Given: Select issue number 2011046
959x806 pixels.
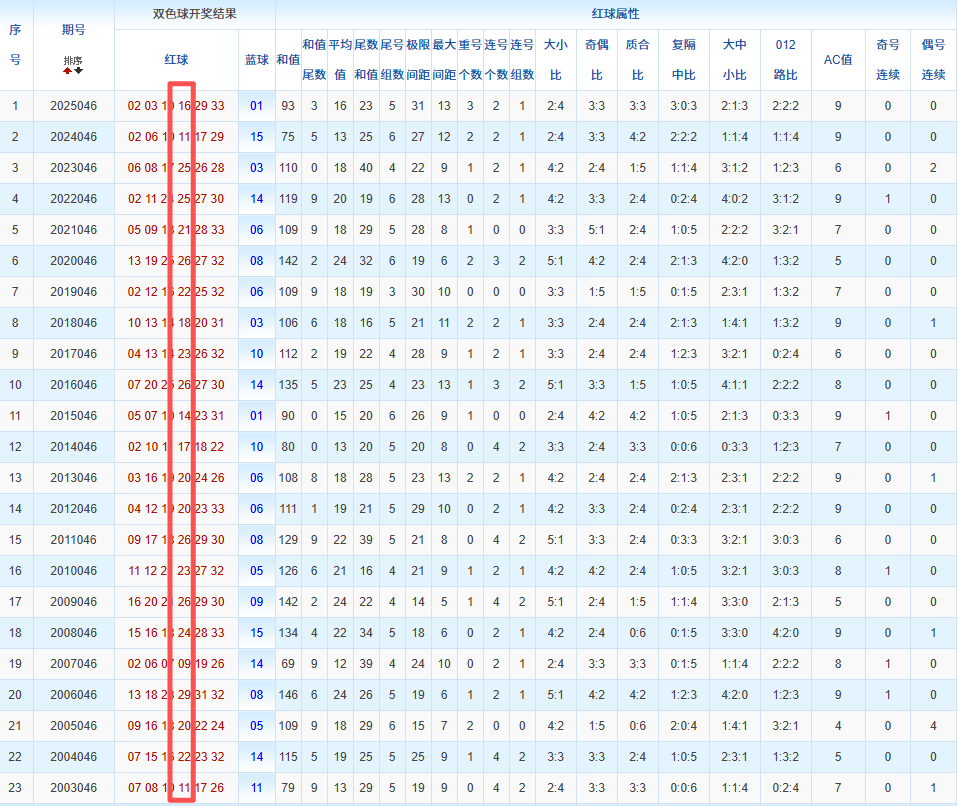Looking at the screenshot, I should coord(73,540).
